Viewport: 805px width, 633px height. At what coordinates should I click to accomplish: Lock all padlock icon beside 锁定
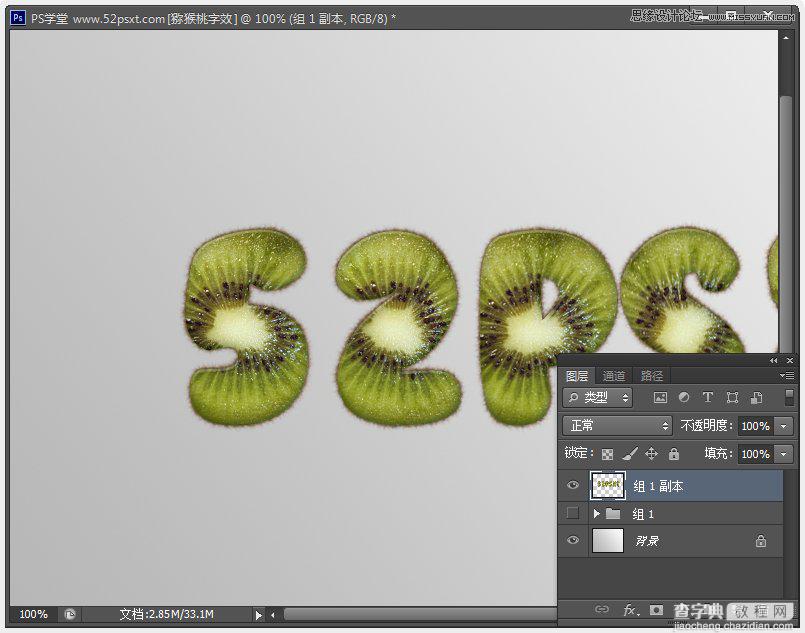pyautogui.click(x=674, y=454)
